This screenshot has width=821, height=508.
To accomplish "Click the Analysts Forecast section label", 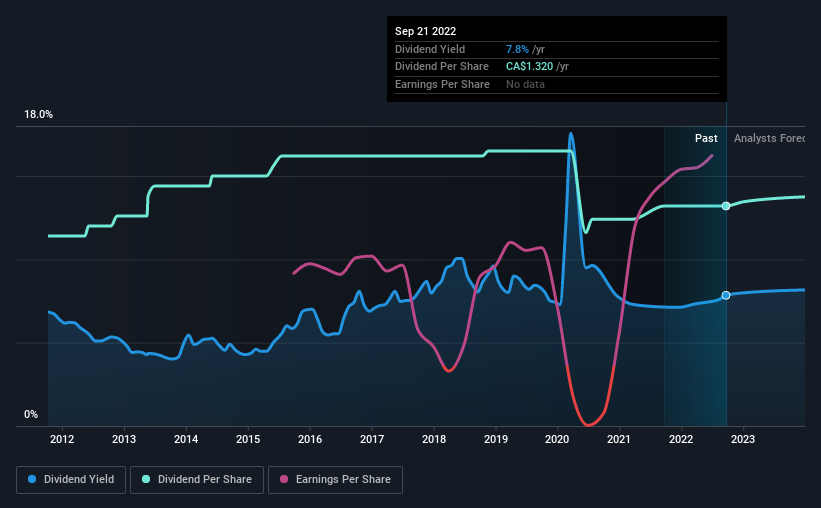I will [769, 138].
